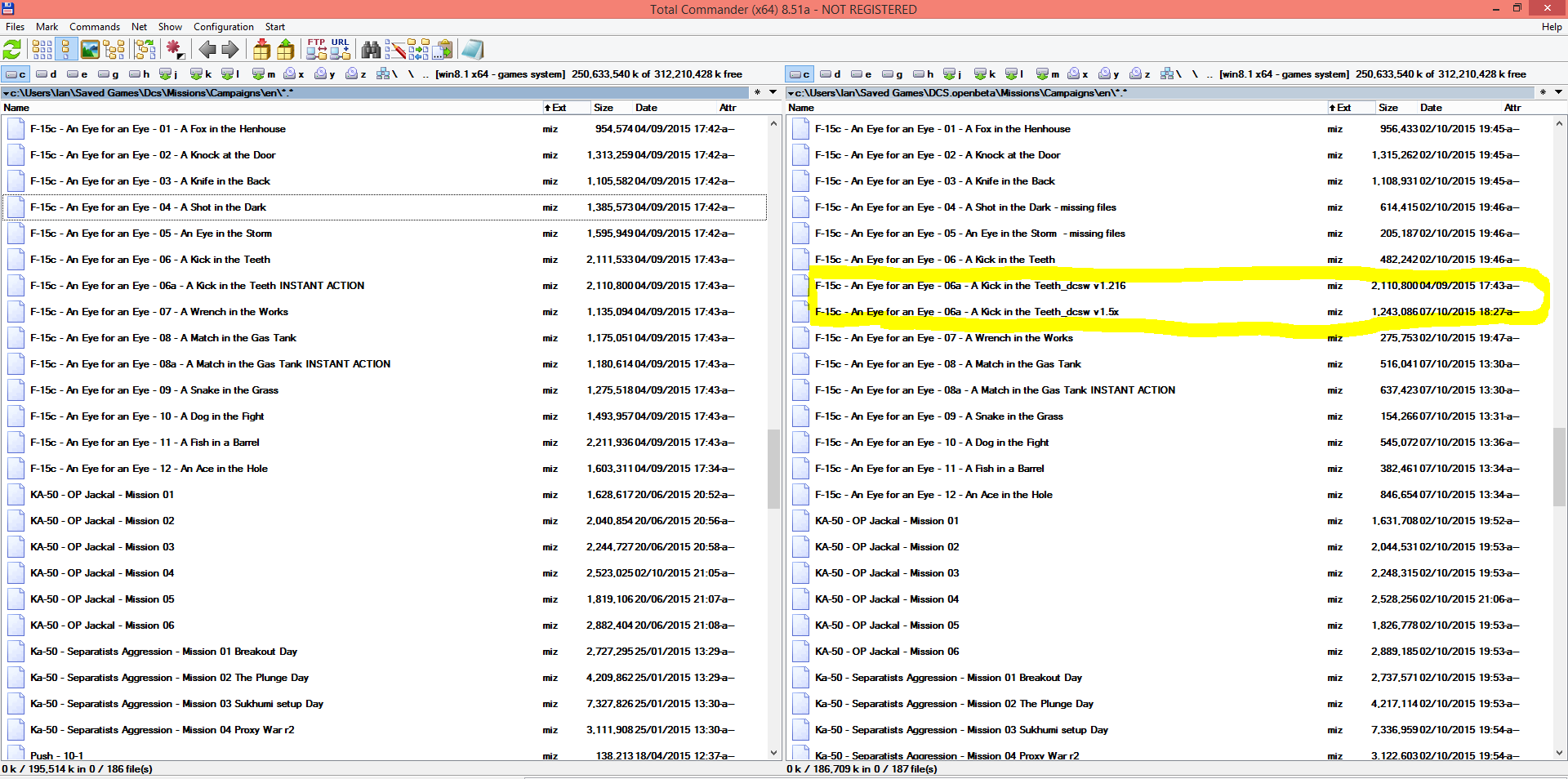This screenshot has width=1568, height=779.
Task: Open right panel directory history dropdown arrow
Action: pyautogui.click(x=1558, y=92)
